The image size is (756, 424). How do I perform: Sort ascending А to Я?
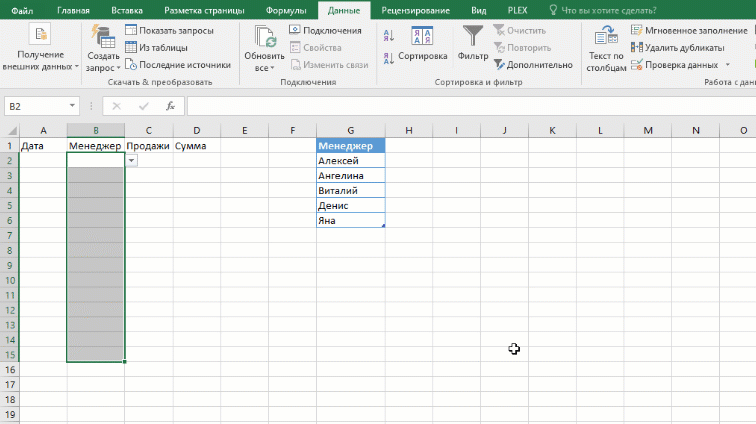[389, 35]
